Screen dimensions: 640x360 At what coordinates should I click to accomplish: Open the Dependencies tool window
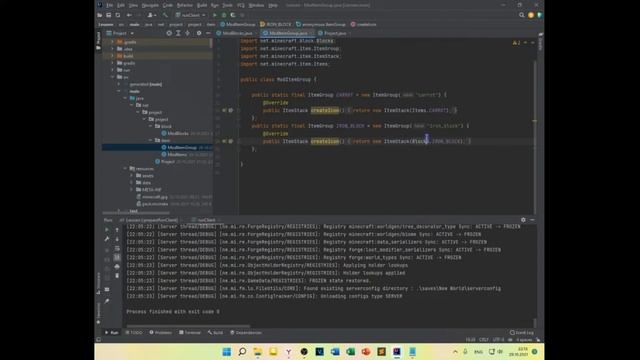246,333
